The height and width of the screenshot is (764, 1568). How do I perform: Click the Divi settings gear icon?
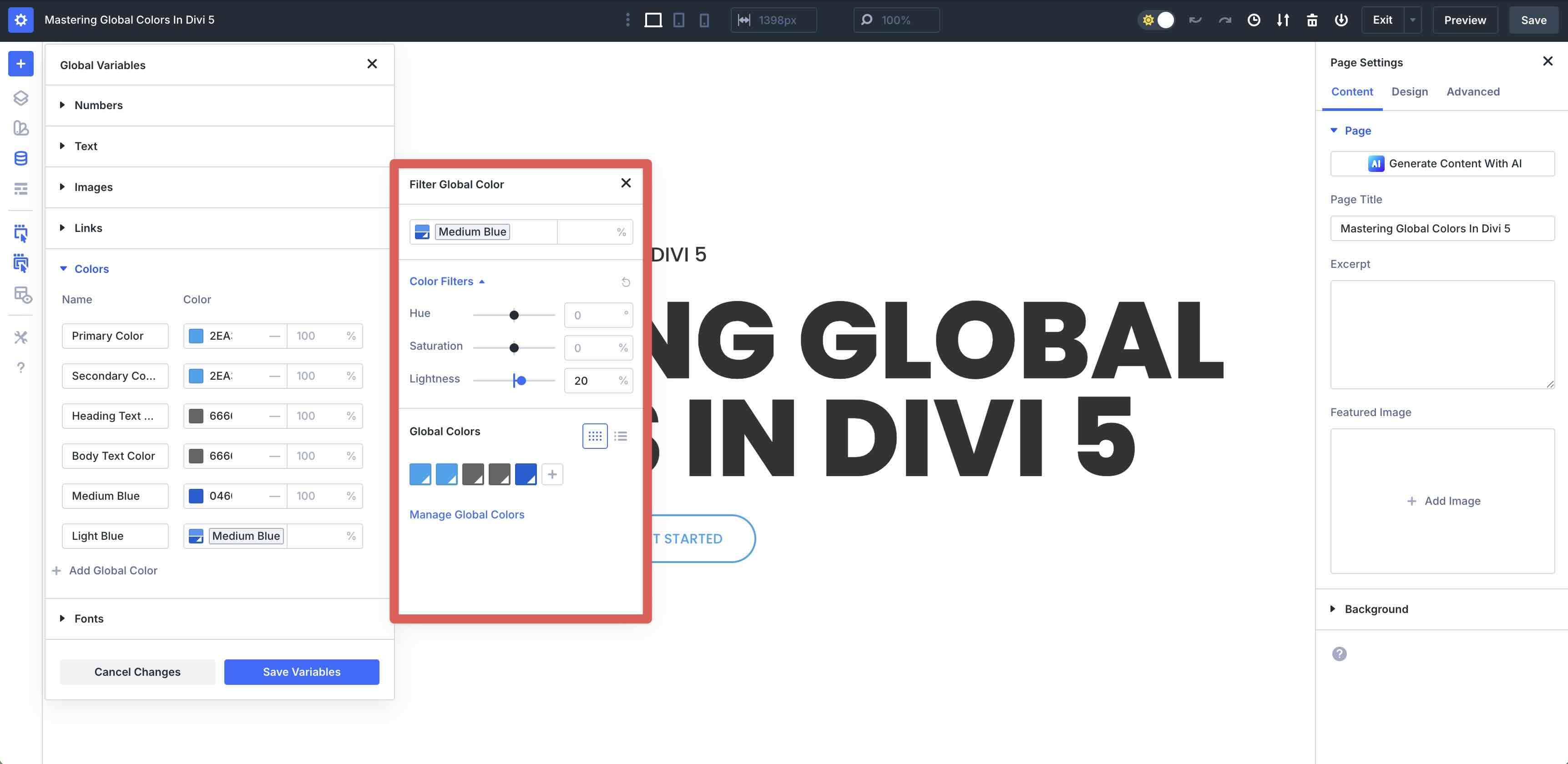click(20, 20)
